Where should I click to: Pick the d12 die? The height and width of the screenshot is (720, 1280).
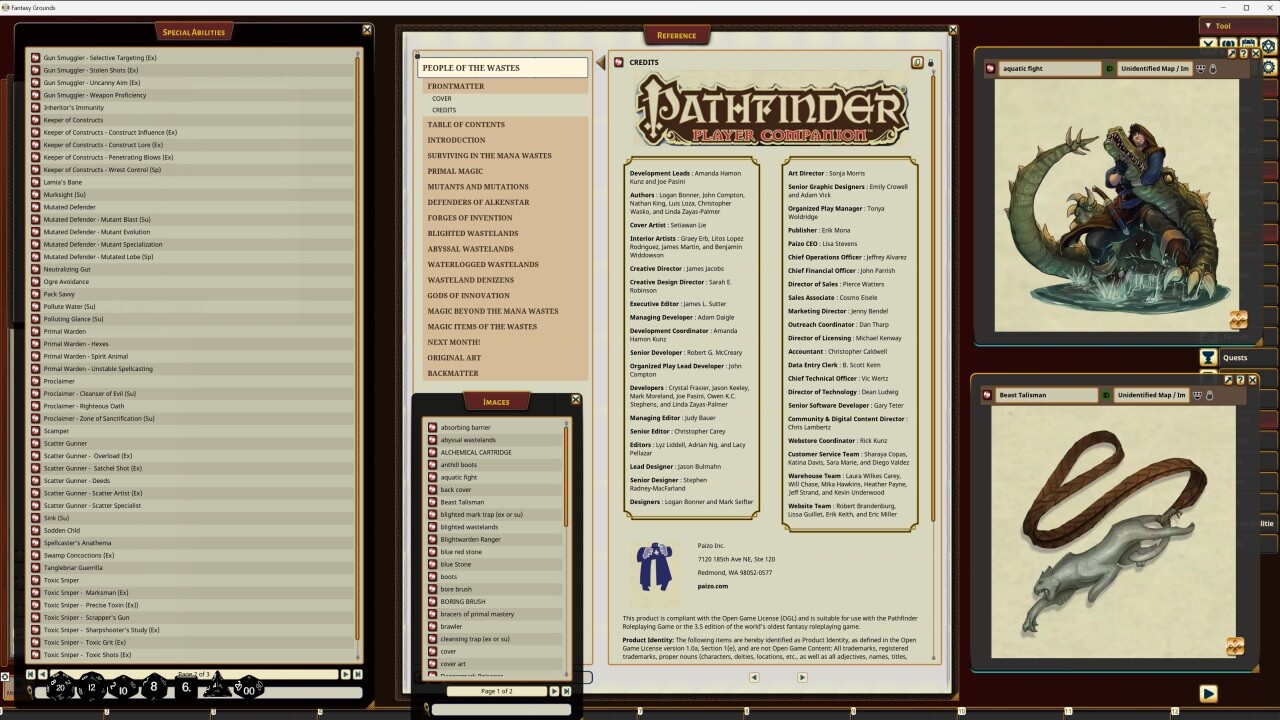92,688
